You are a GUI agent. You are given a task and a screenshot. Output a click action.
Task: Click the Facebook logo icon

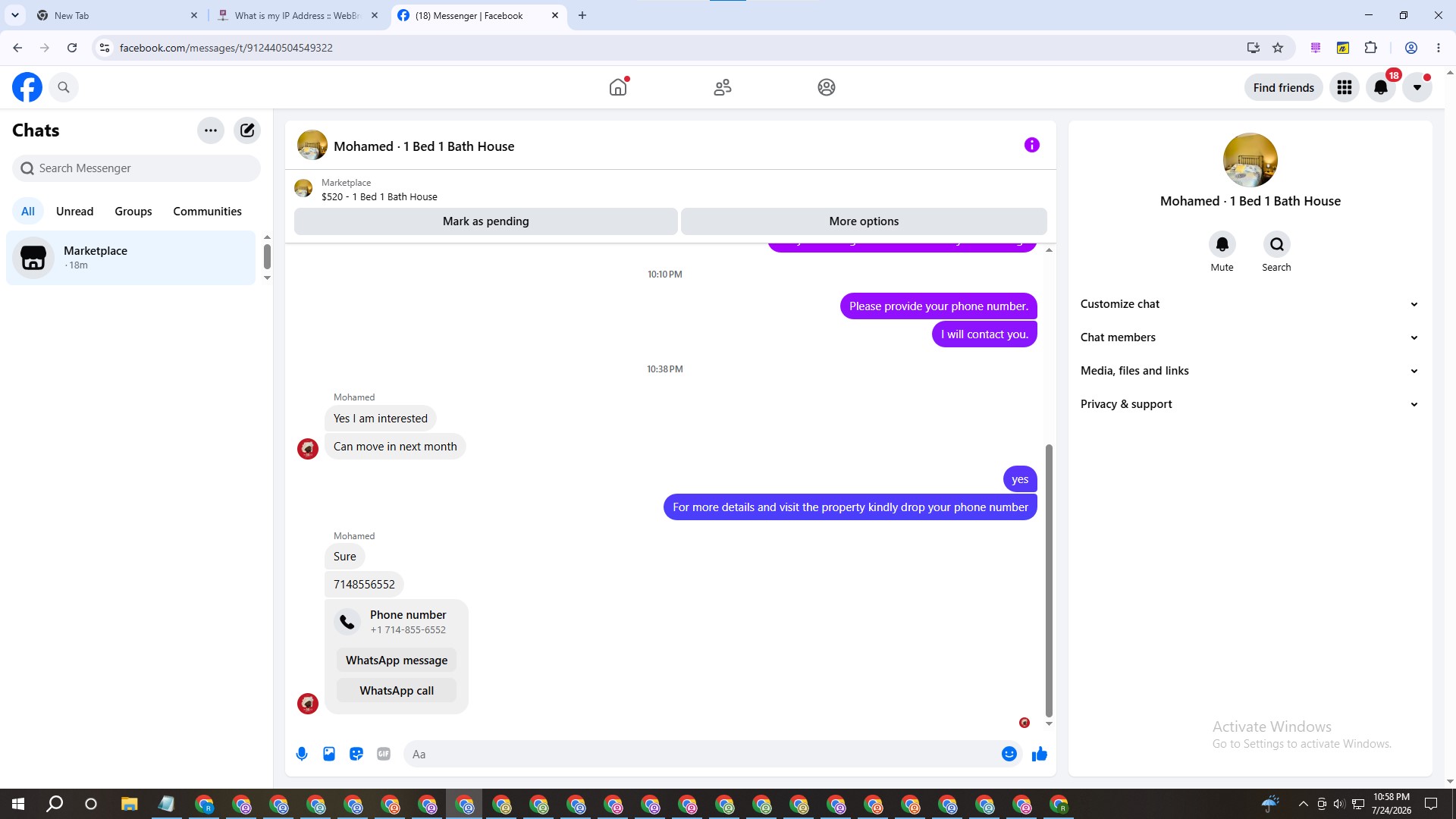[27, 87]
